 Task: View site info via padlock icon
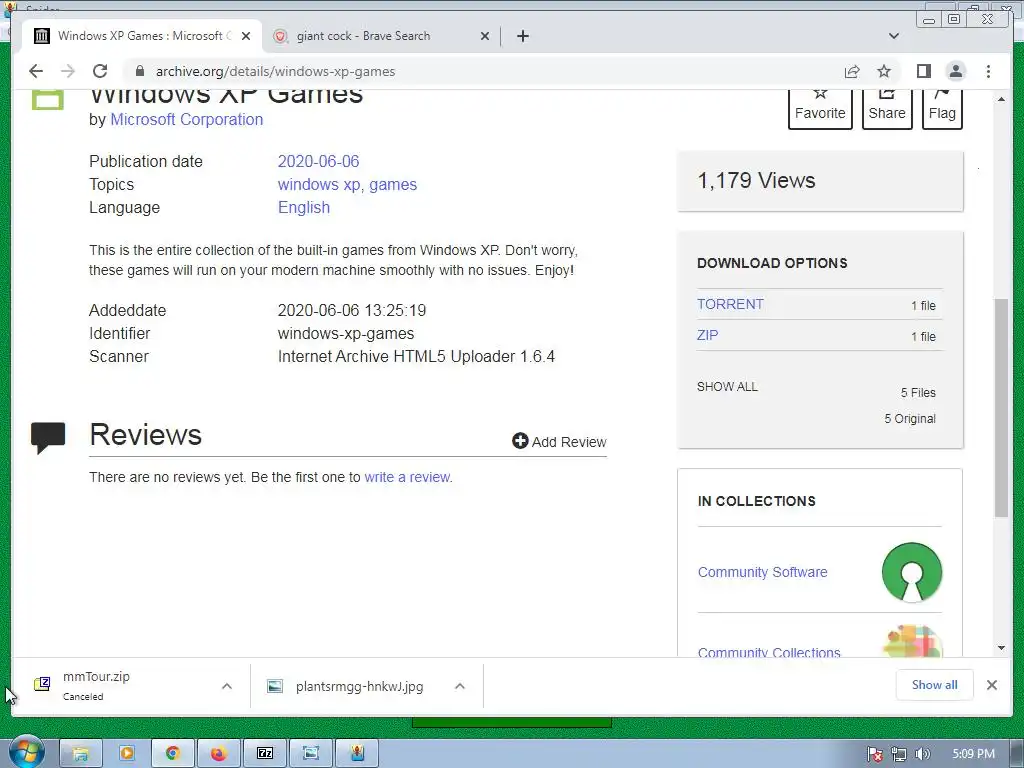pyautogui.click(x=140, y=71)
